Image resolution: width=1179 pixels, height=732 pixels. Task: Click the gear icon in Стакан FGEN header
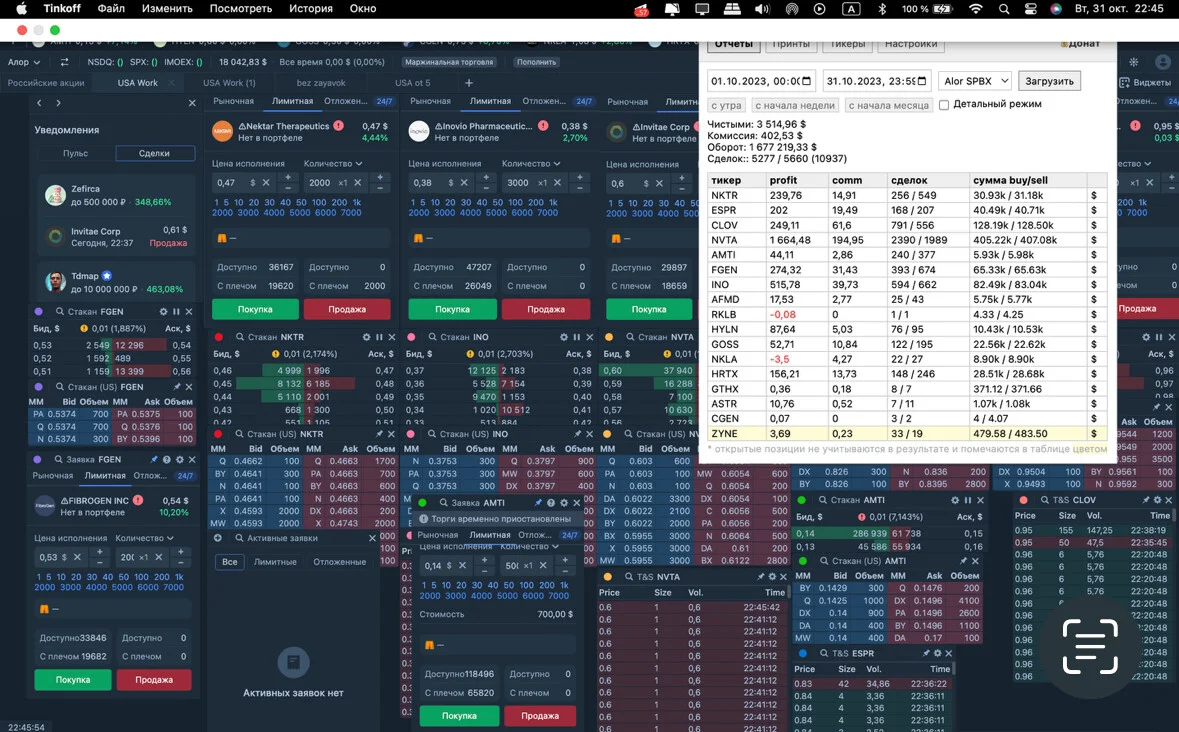click(x=163, y=311)
